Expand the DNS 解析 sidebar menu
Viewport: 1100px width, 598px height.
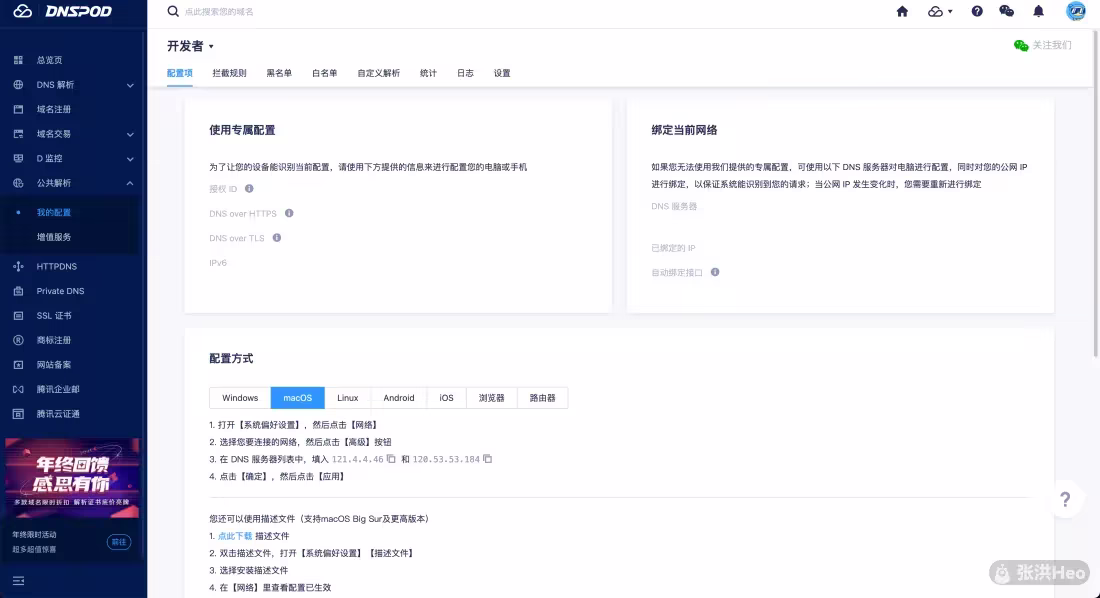(x=130, y=85)
